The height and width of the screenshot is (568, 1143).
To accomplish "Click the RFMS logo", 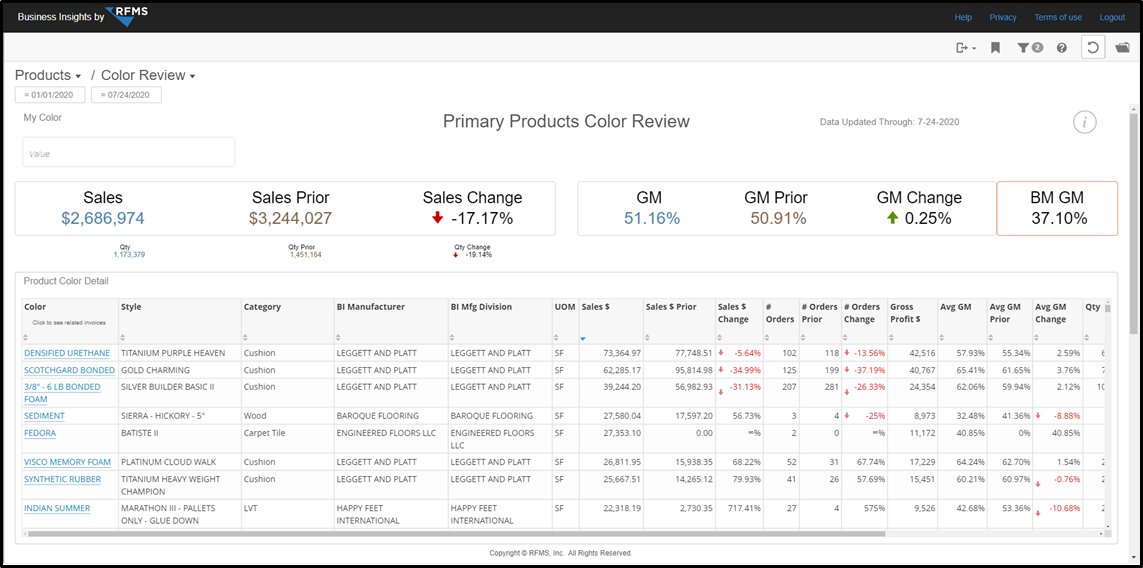I will point(128,16).
